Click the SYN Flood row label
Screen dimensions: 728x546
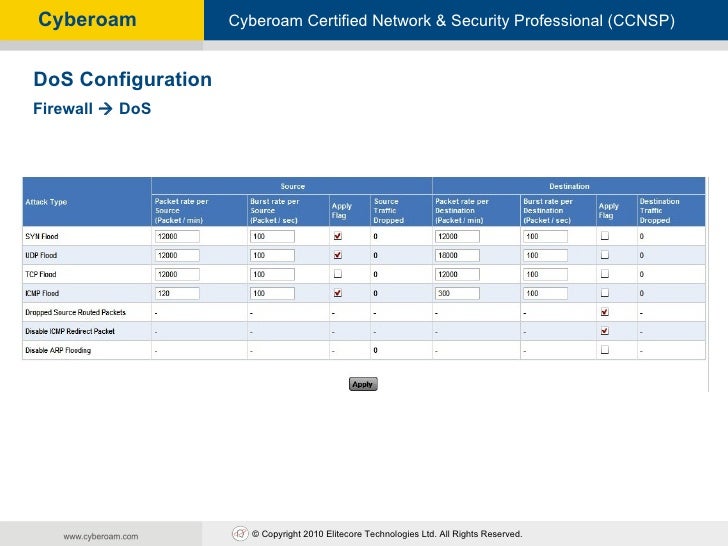(42, 236)
